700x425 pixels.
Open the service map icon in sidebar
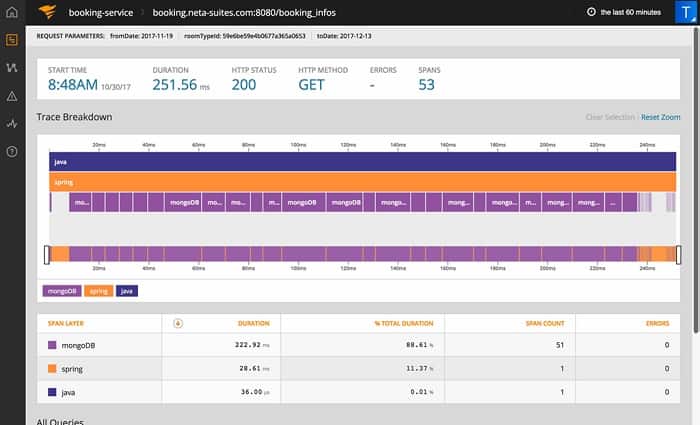coord(12,68)
